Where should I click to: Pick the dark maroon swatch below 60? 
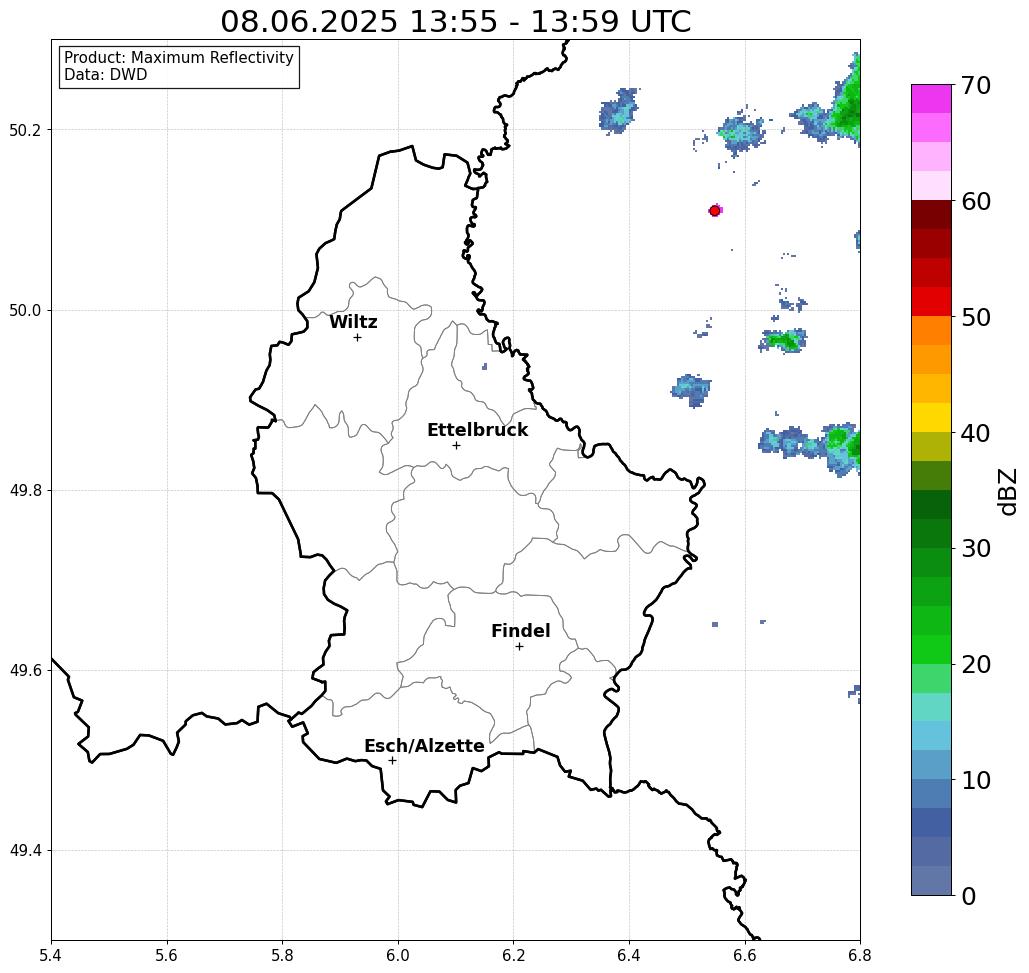click(x=931, y=215)
